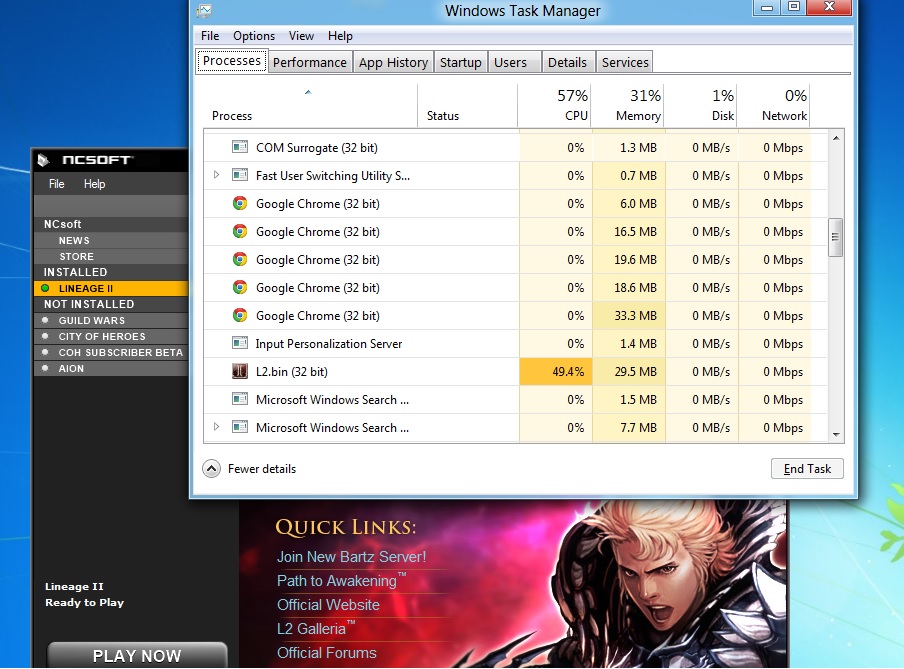This screenshot has height=669, width=904.
Task: Sort by the Network column header
Action: pyautogui.click(x=774, y=106)
